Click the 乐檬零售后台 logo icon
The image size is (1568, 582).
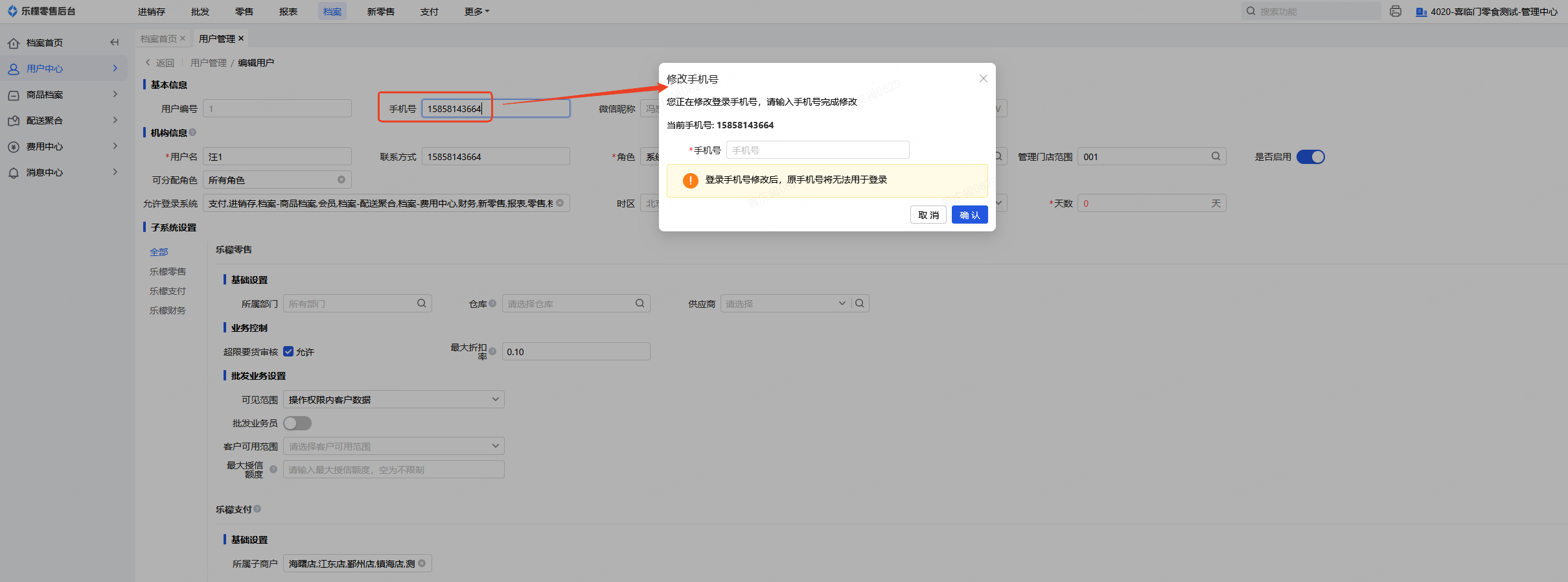12,11
